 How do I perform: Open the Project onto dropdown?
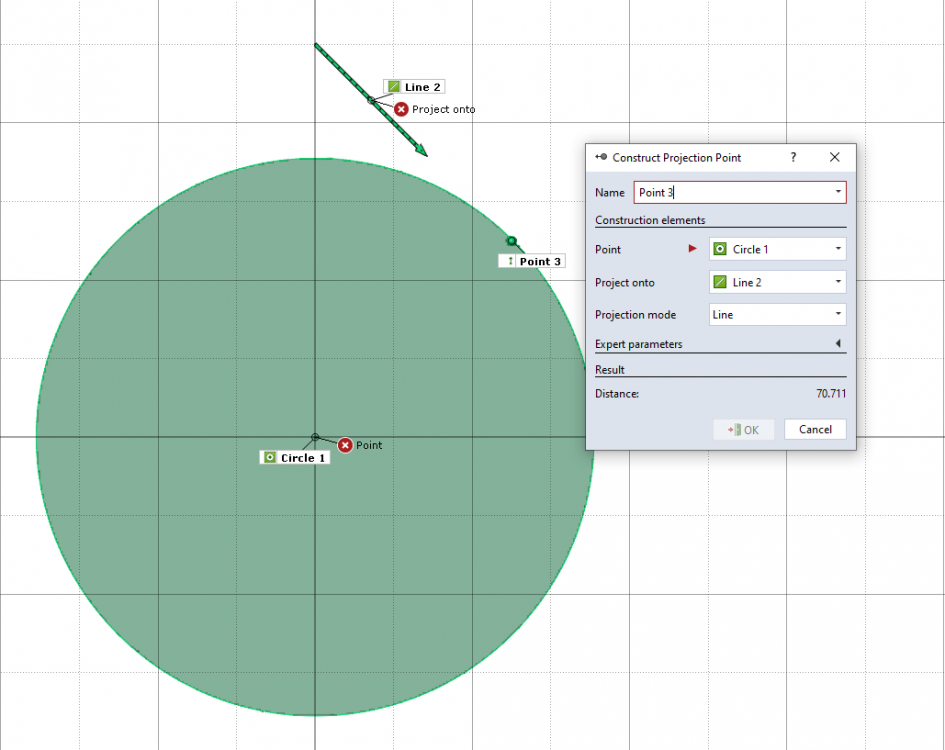coord(838,282)
